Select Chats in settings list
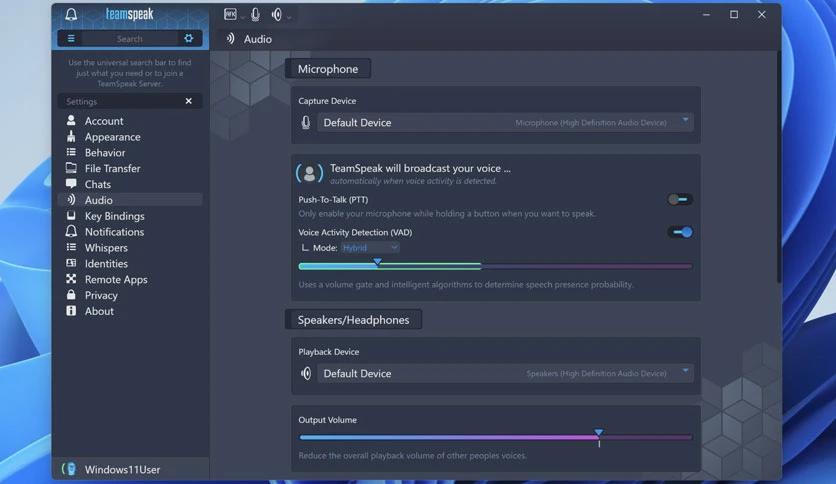This screenshot has width=836, height=484. (98, 184)
